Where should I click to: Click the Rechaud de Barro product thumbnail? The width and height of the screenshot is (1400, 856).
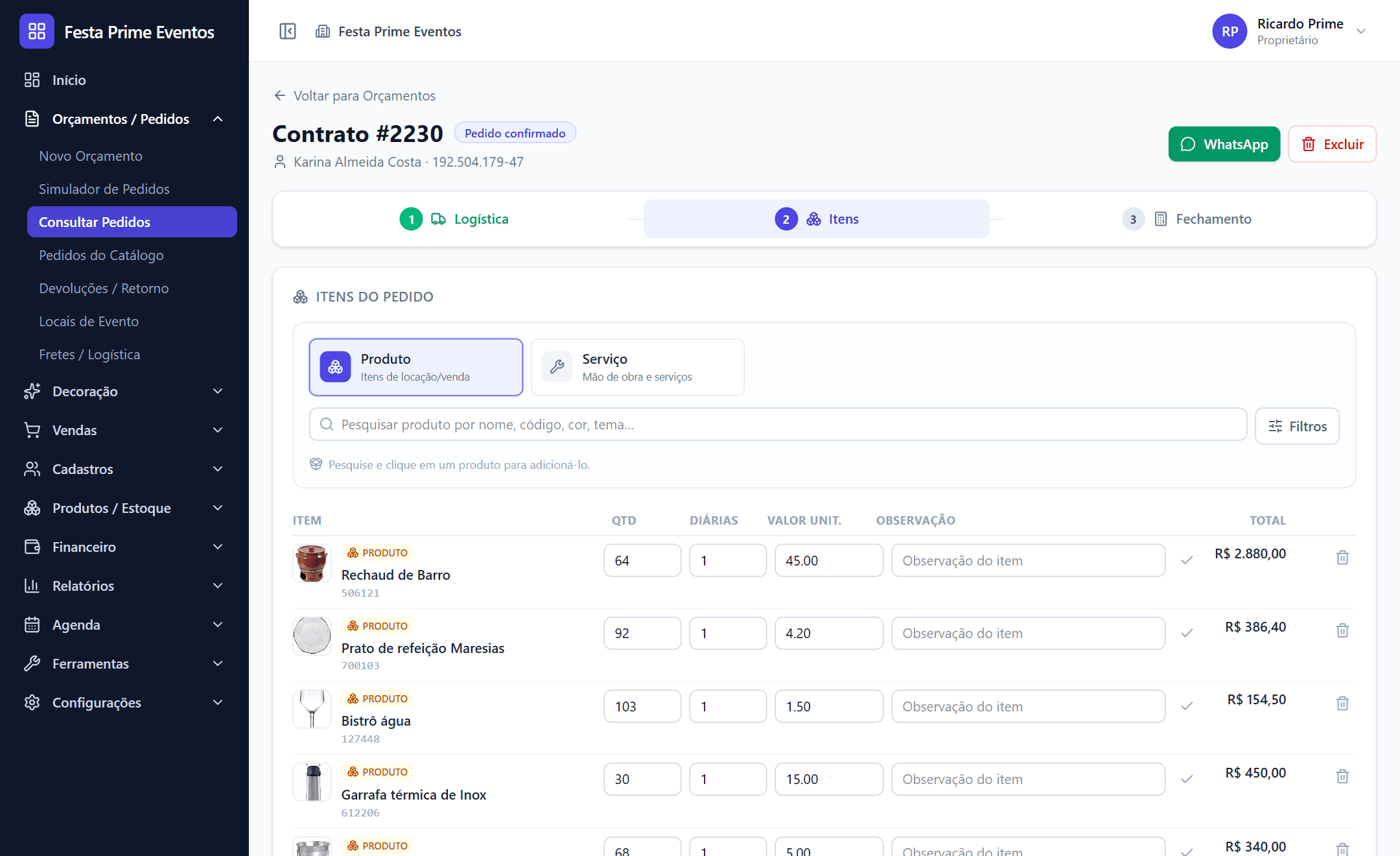tap(312, 563)
